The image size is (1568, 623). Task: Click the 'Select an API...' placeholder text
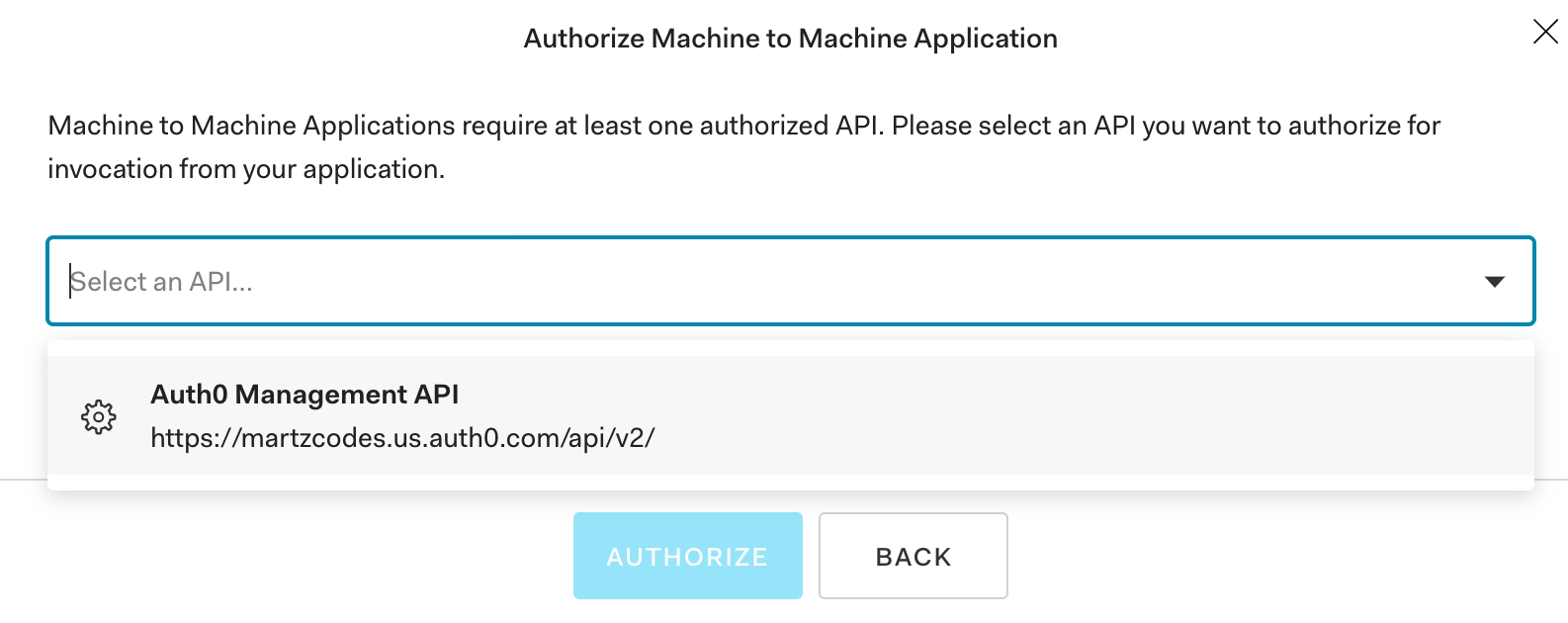(161, 282)
